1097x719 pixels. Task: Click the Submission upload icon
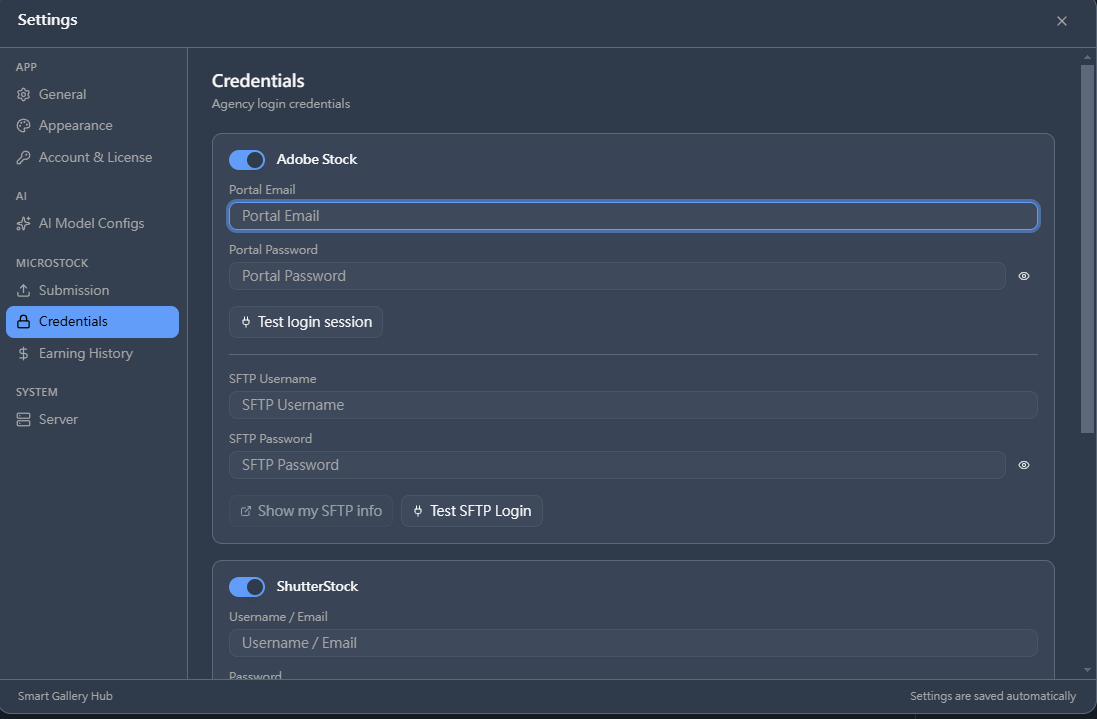(23, 290)
